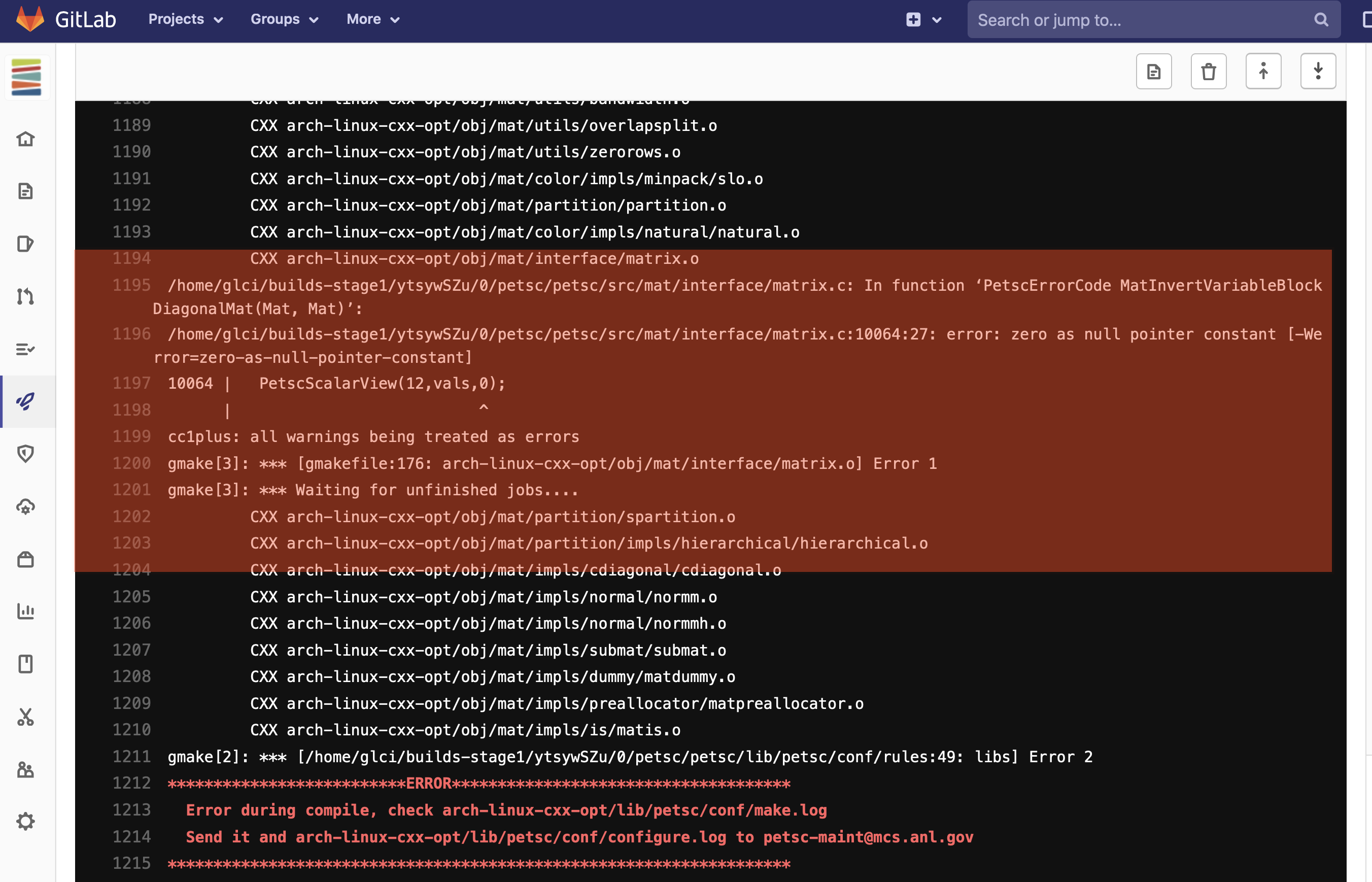Click the 'overlapsplit.o' compile line
Viewport: 1372px width, 882px height.
[483, 126]
